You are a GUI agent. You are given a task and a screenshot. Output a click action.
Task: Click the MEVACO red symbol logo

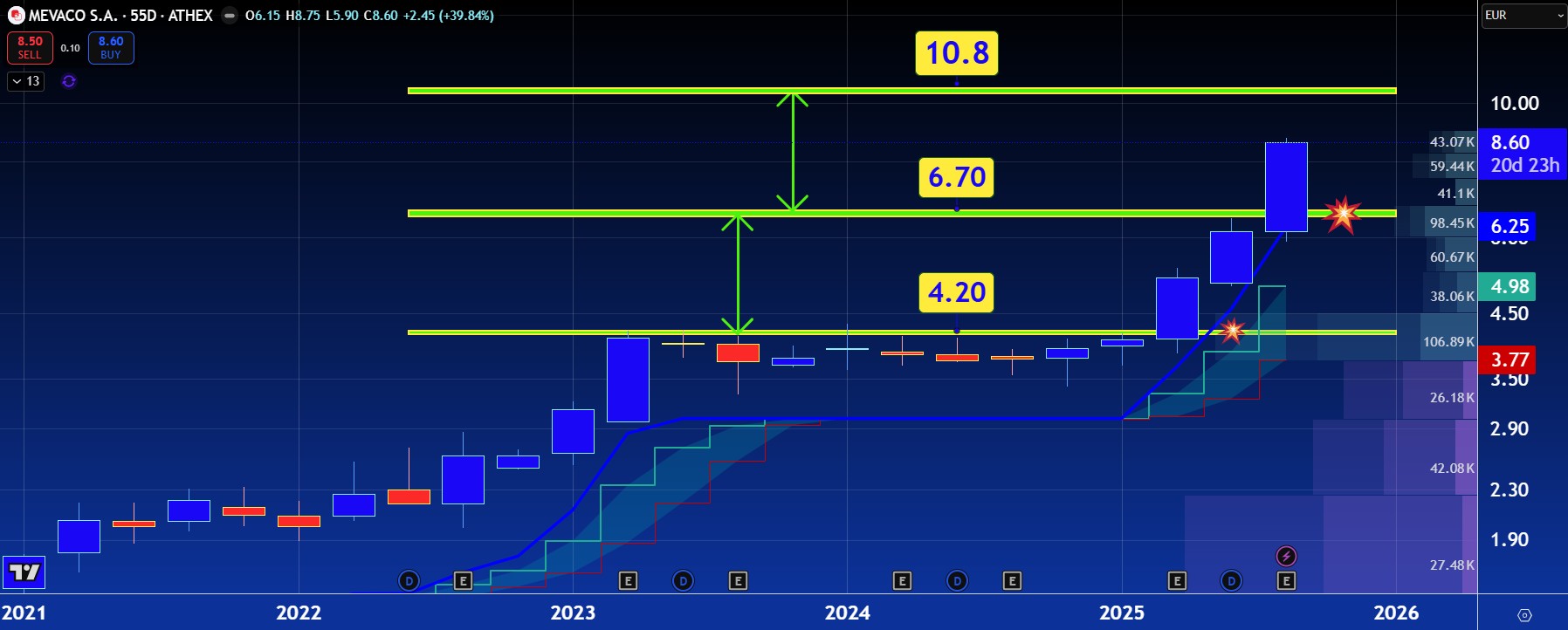(16, 15)
